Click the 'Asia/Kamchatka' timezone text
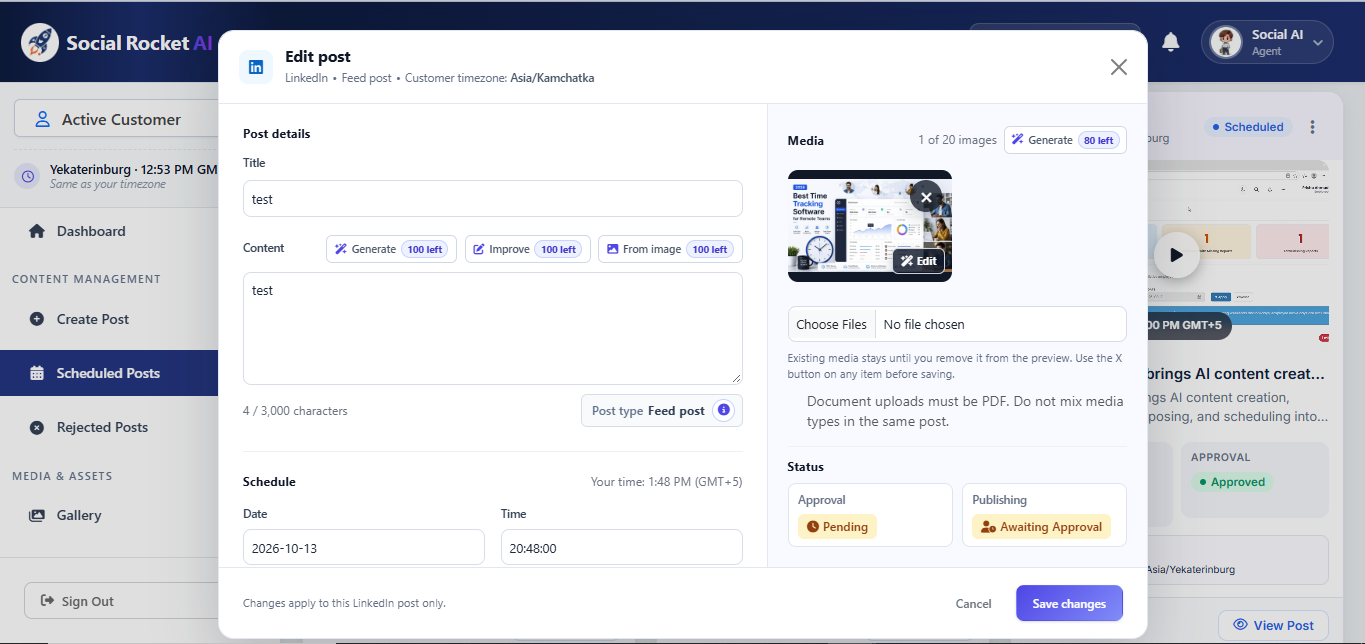 point(552,77)
